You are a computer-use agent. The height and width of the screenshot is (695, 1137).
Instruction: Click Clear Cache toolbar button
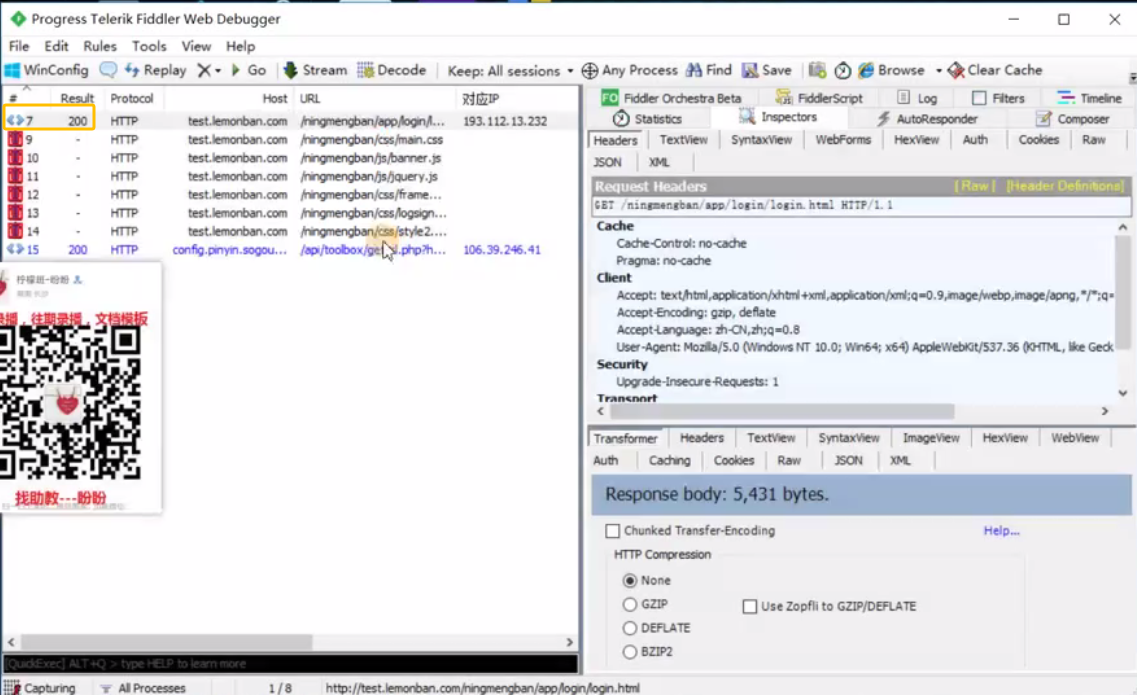tap(995, 70)
